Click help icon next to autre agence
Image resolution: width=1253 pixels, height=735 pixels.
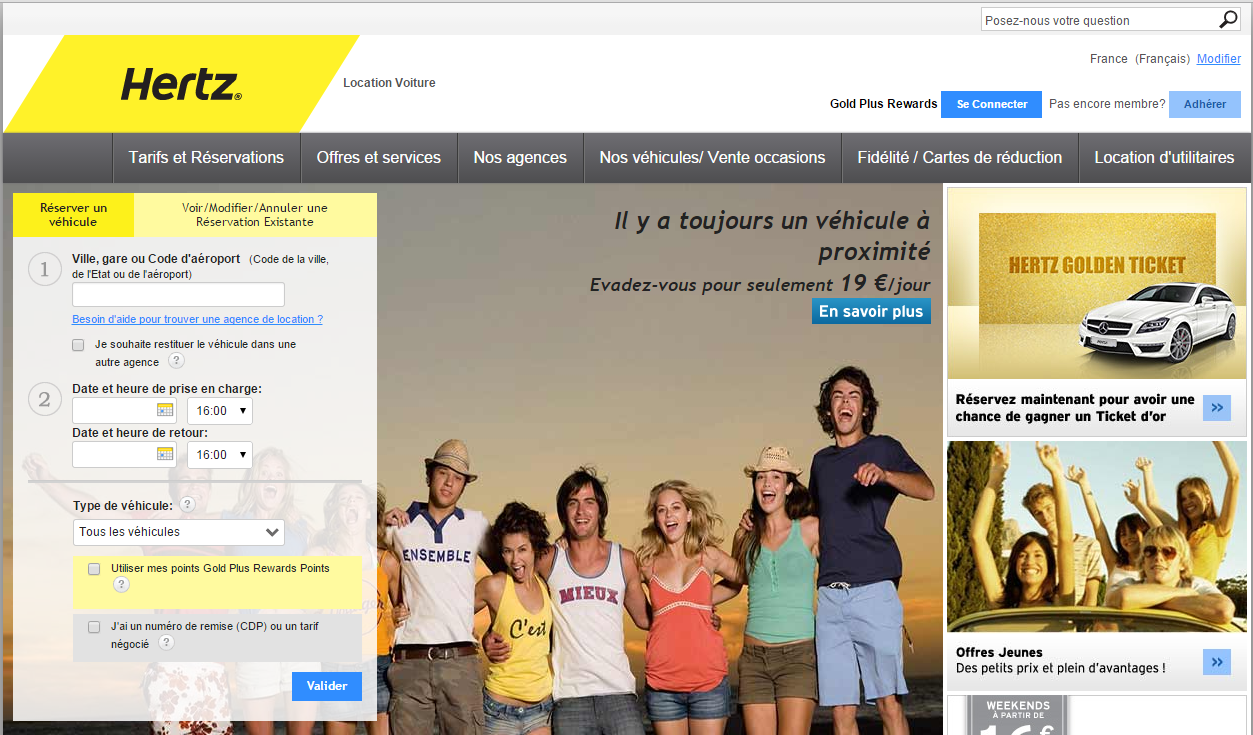pos(176,361)
